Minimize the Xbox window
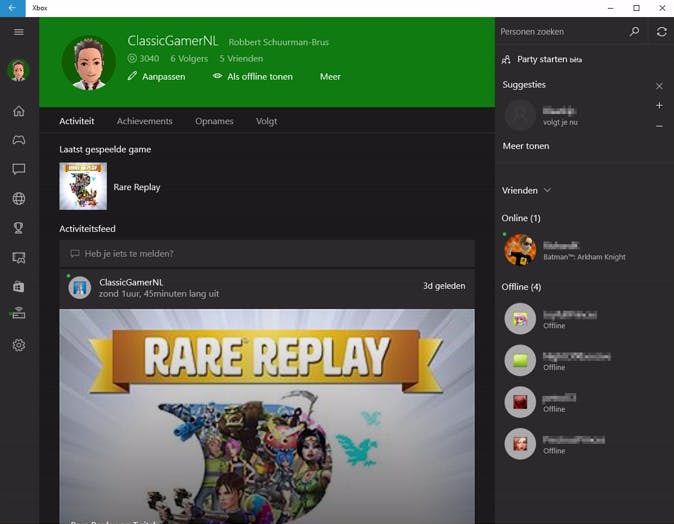The width and height of the screenshot is (674, 524). [611, 8]
